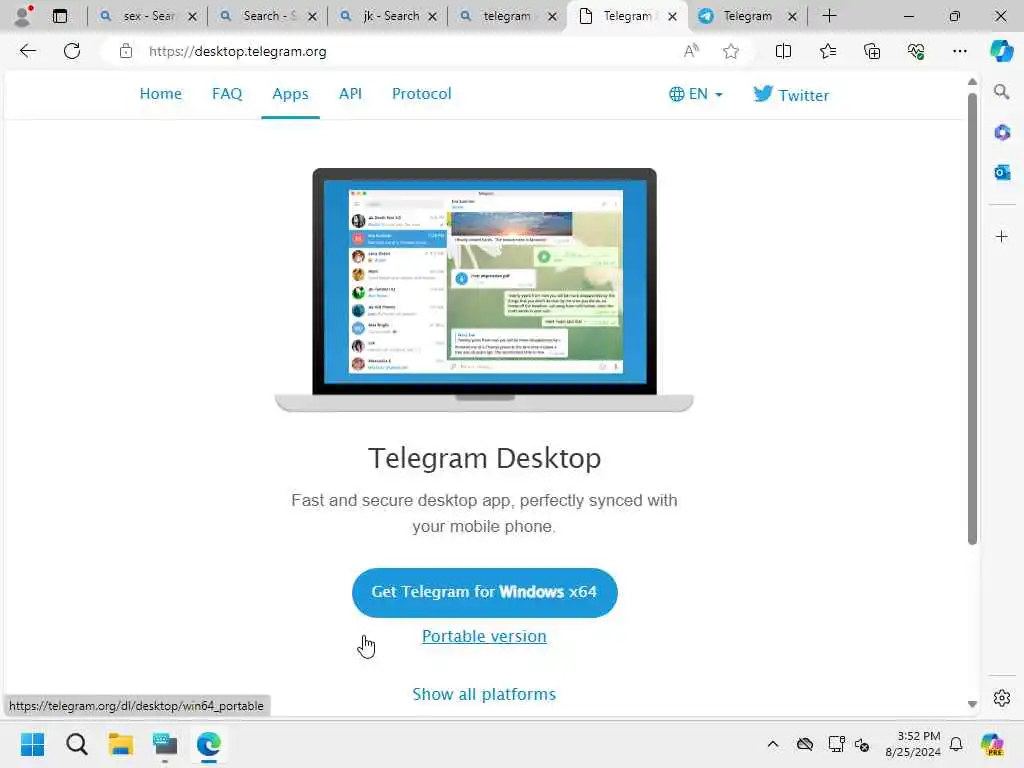Open File Explorer from taskbar
1024x768 pixels.
click(121, 744)
